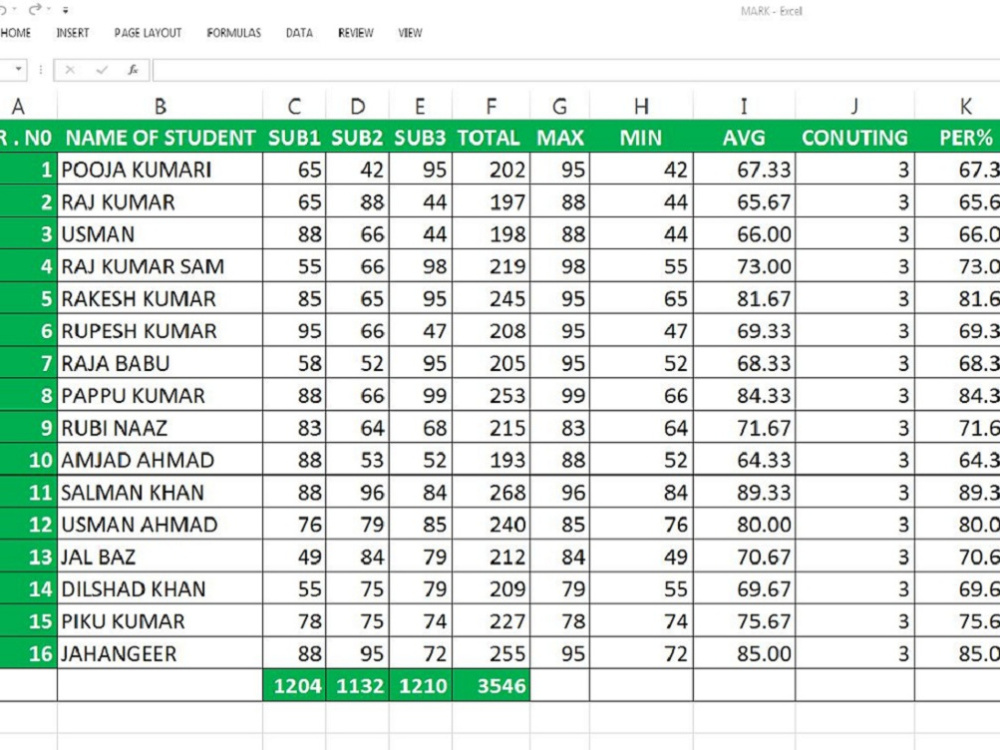The height and width of the screenshot is (750, 1000).
Task: Click the MIN header cell
Action: click(x=641, y=136)
